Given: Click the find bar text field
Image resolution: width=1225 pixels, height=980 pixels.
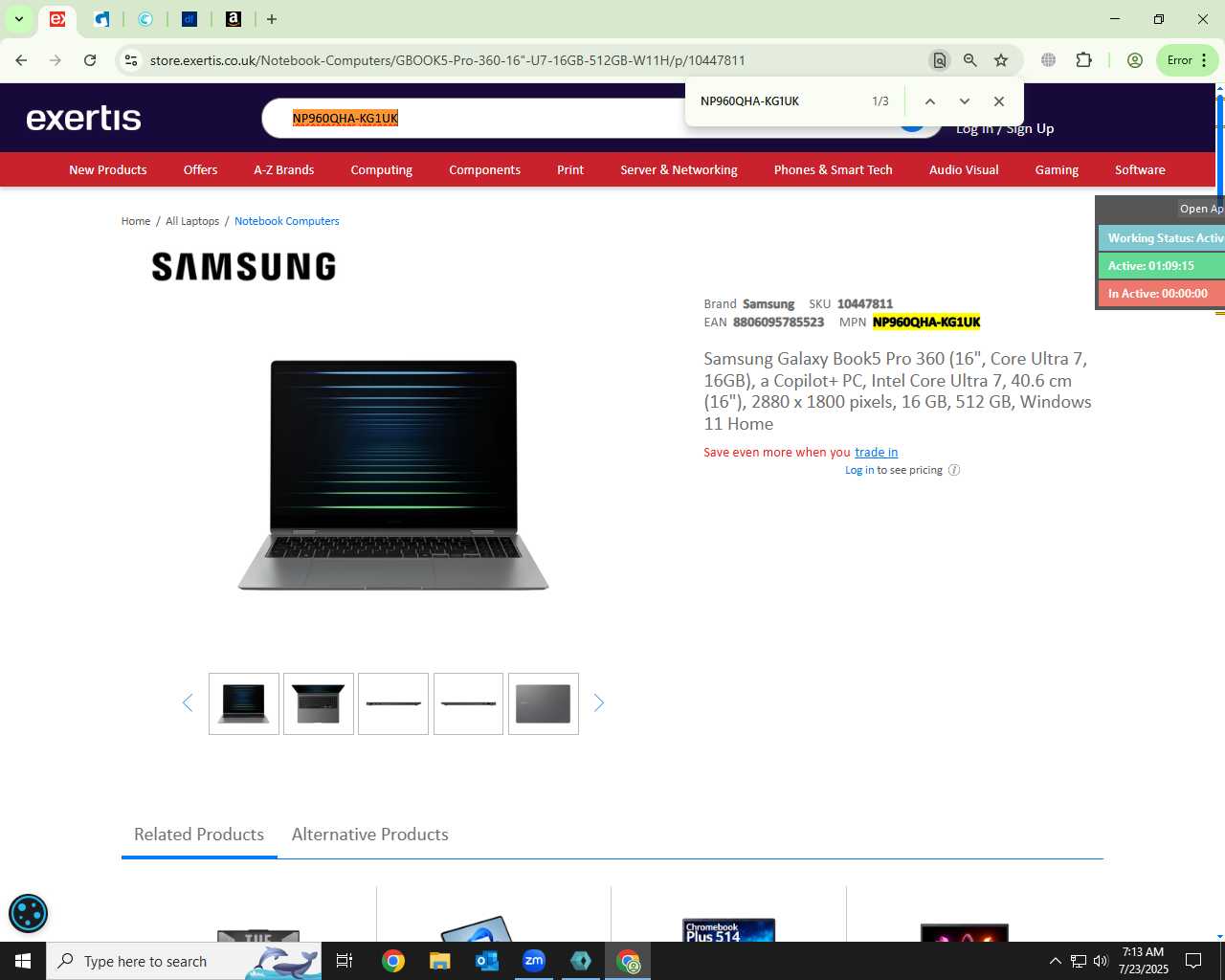Looking at the screenshot, I should pyautogui.click(x=780, y=101).
